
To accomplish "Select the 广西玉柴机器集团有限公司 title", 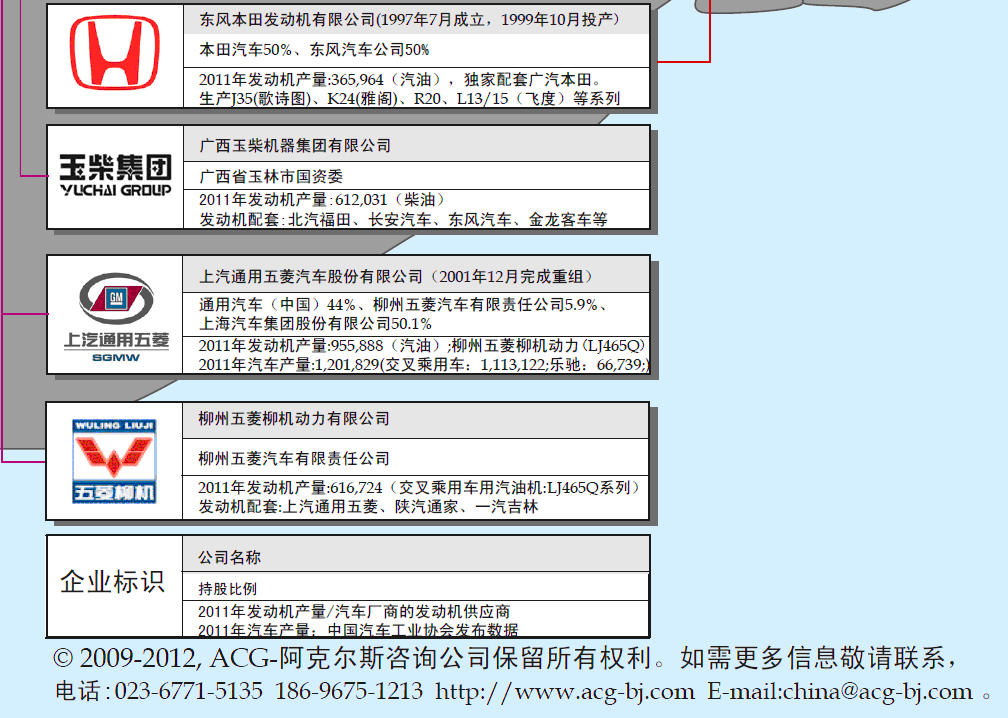I will (x=295, y=146).
